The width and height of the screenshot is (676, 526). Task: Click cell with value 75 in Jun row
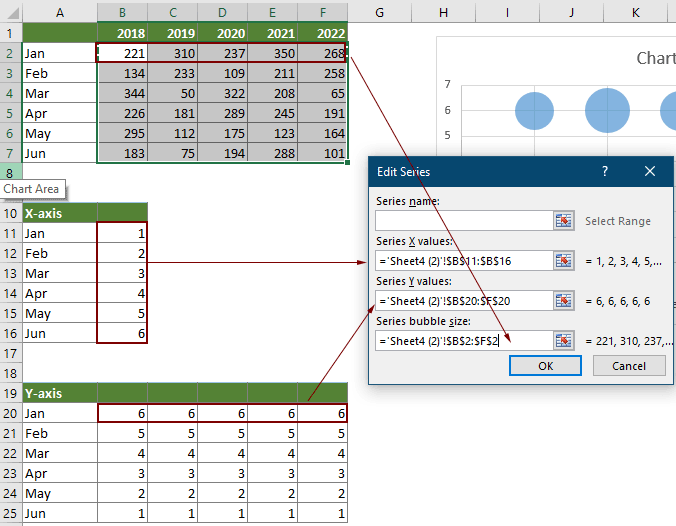point(172,153)
